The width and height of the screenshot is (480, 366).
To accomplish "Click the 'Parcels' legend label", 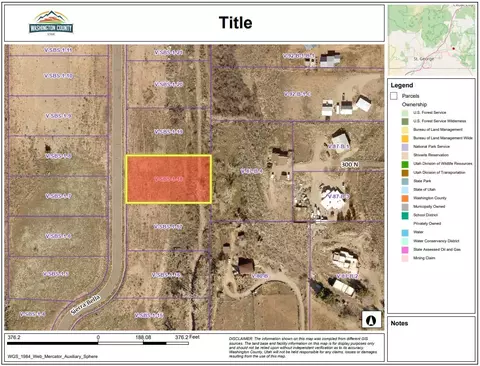I will pos(410,96).
